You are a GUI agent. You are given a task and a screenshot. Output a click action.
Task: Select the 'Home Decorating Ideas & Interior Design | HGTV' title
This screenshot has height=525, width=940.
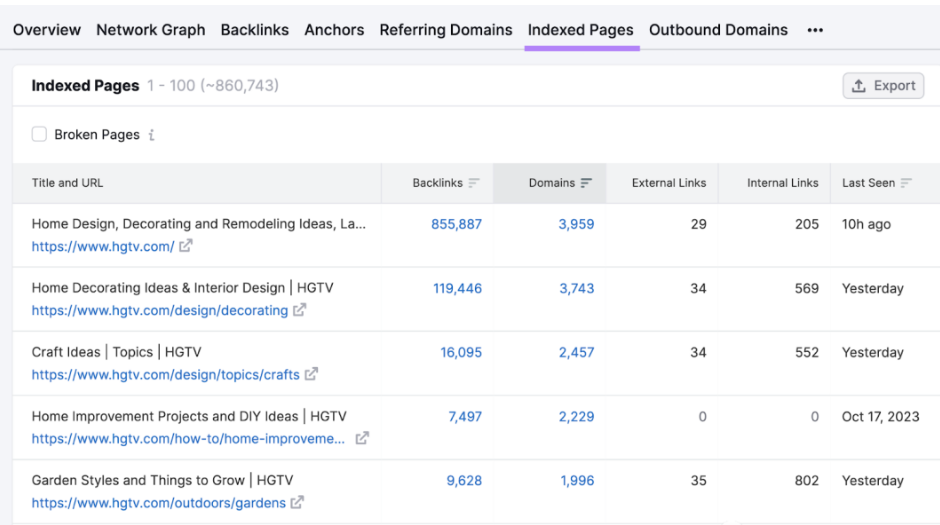pyautogui.click(x=182, y=288)
